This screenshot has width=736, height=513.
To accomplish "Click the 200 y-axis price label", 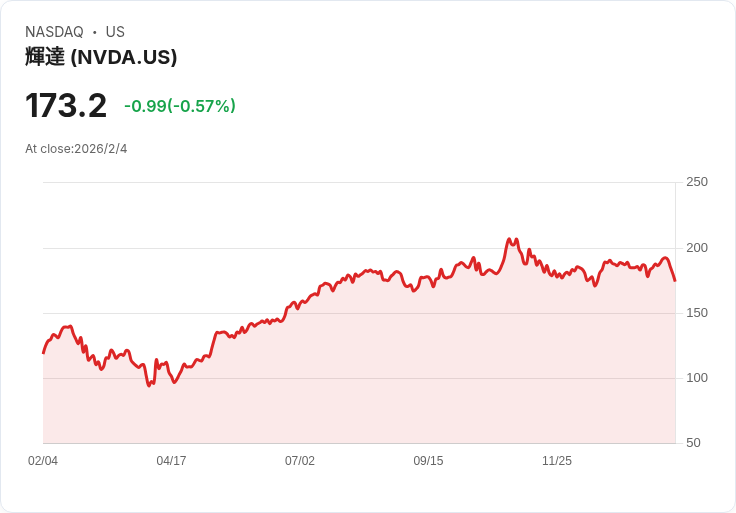I will click(696, 248).
